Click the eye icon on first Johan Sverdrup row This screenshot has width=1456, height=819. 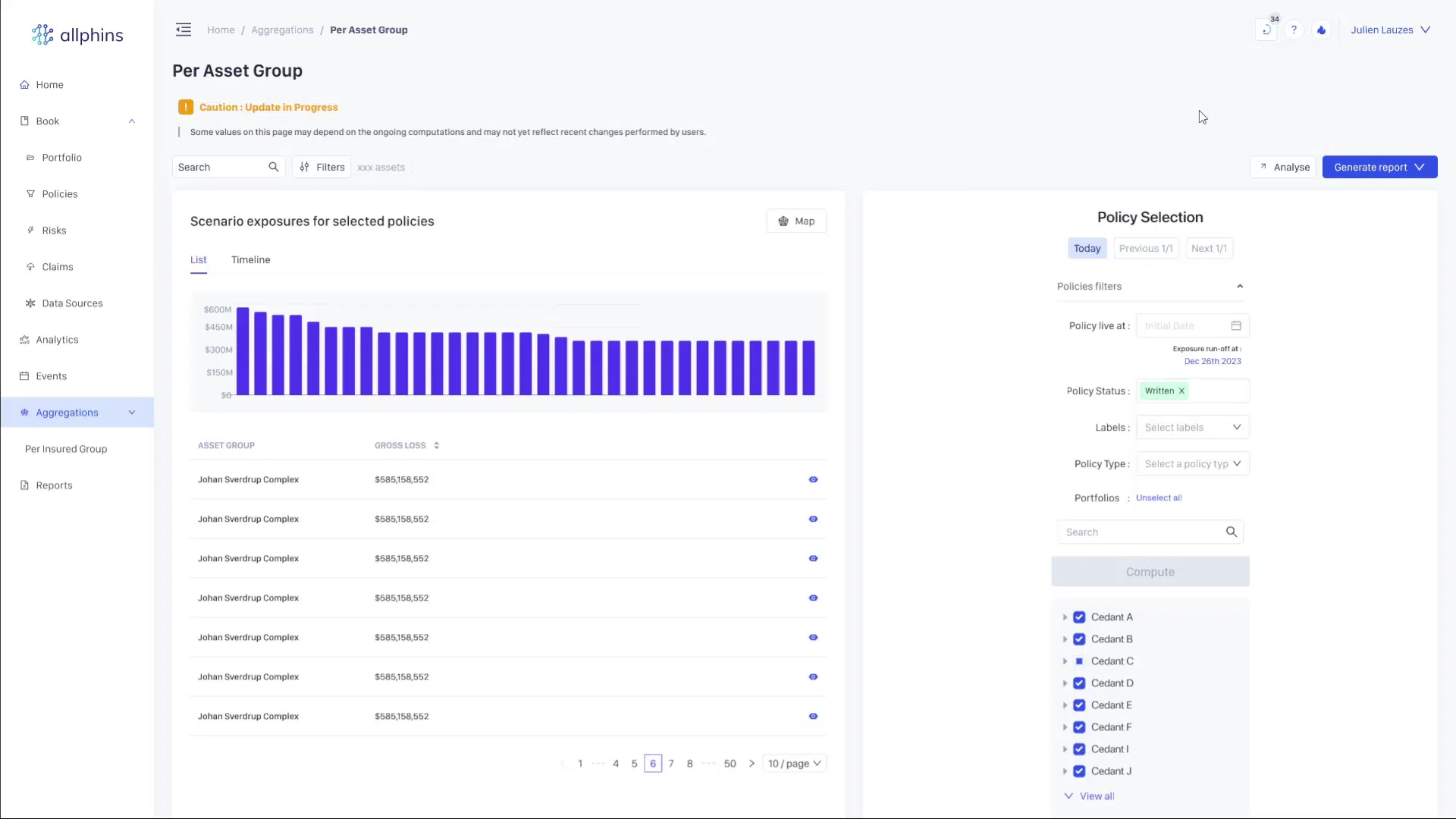tap(813, 480)
